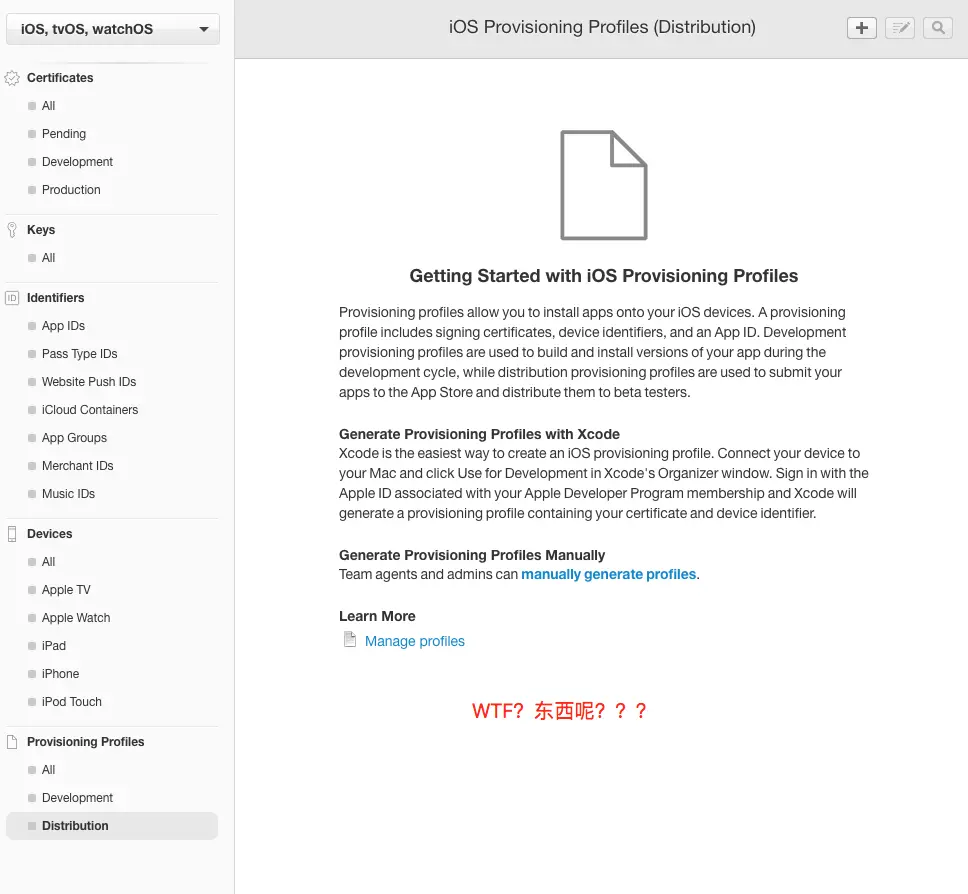Click the Keys section key icon
Image resolution: width=968 pixels, height=894 pixels.
[12, 230]
